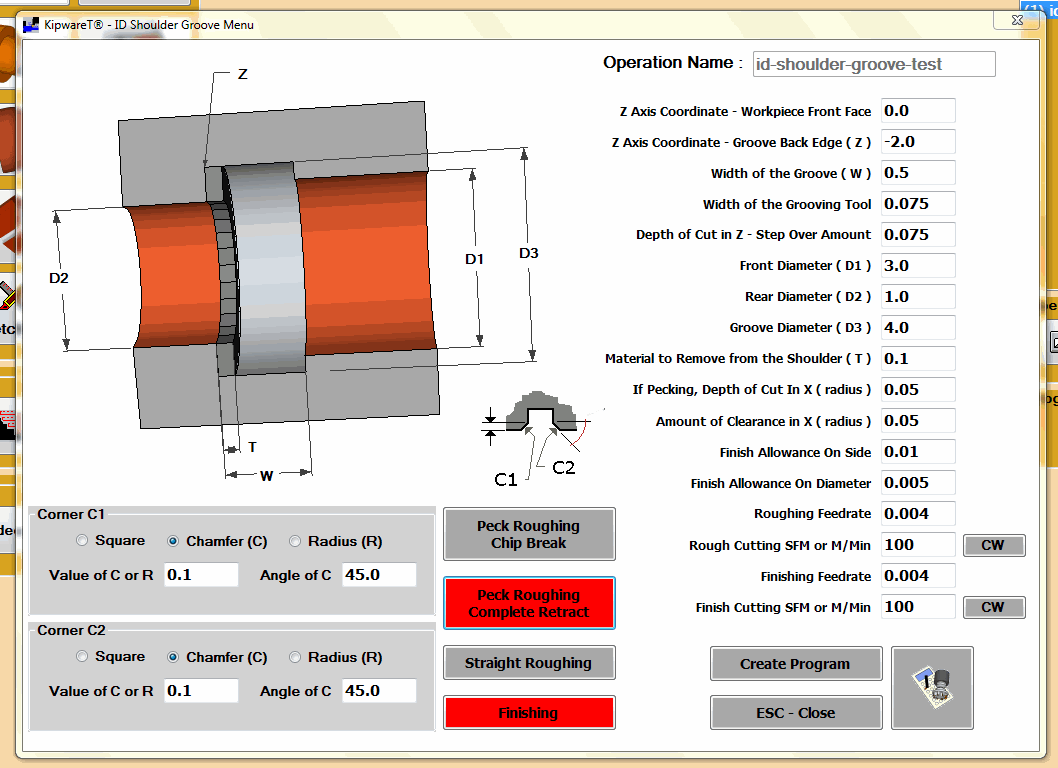Click the Finishing button
Screen dimensions: 1058x768
529,712
